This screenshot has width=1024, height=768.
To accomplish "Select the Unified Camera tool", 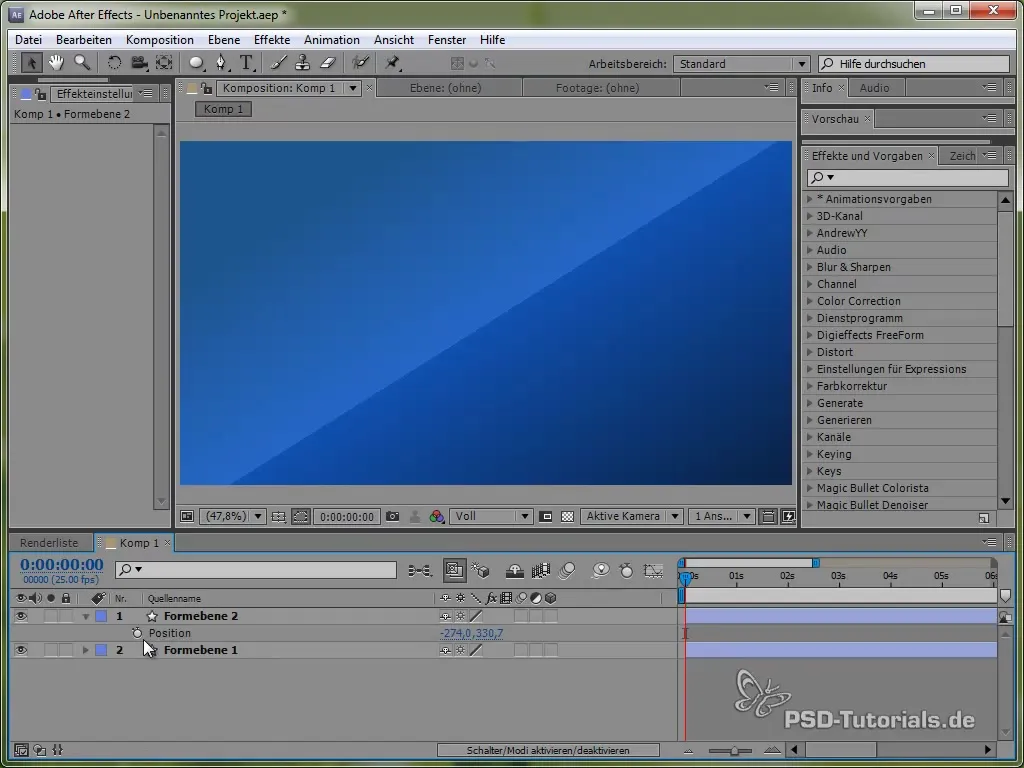I will pos(139,63).
